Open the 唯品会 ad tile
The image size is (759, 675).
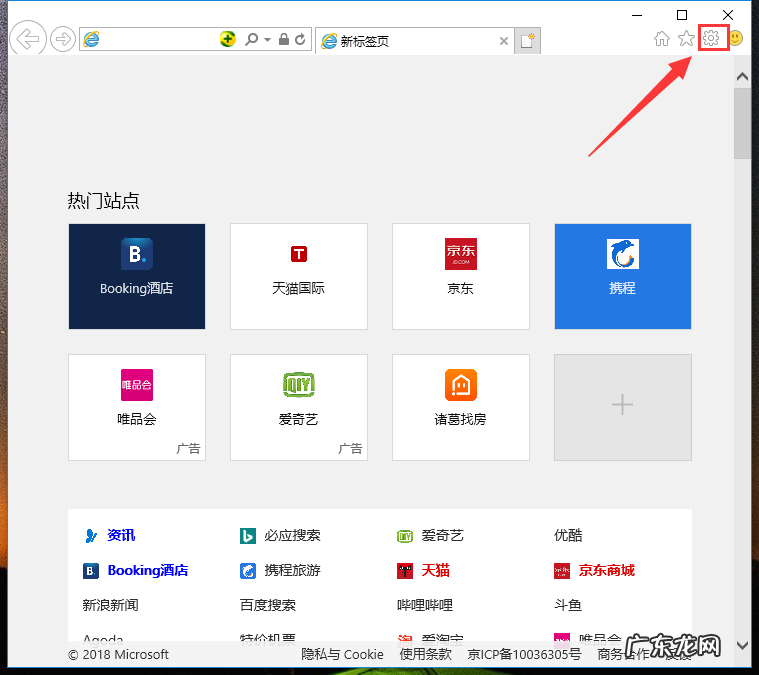point(137,407)
